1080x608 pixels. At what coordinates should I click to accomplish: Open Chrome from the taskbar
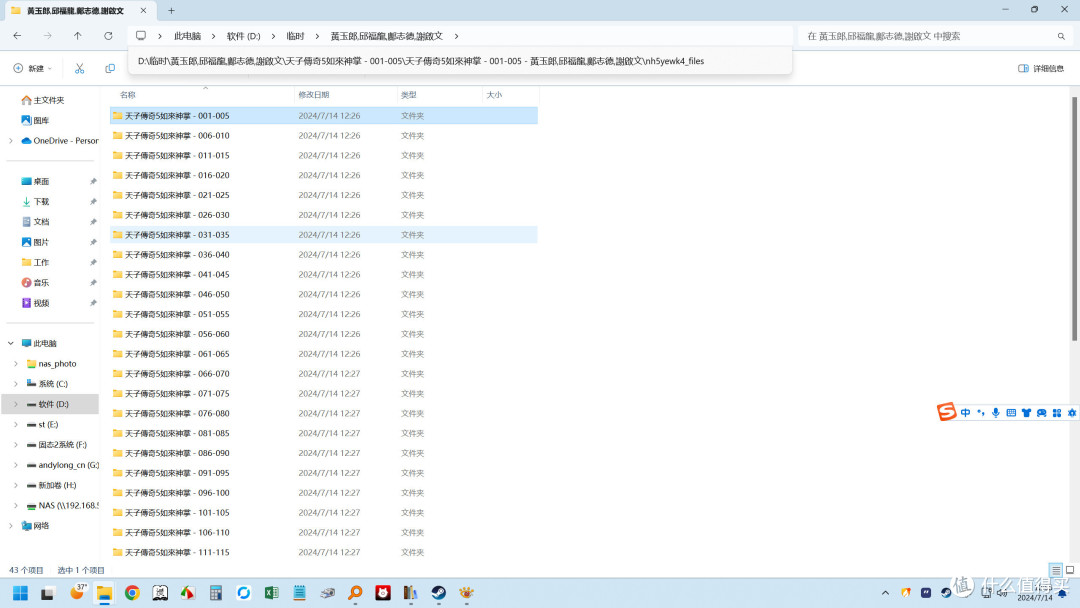132,593
